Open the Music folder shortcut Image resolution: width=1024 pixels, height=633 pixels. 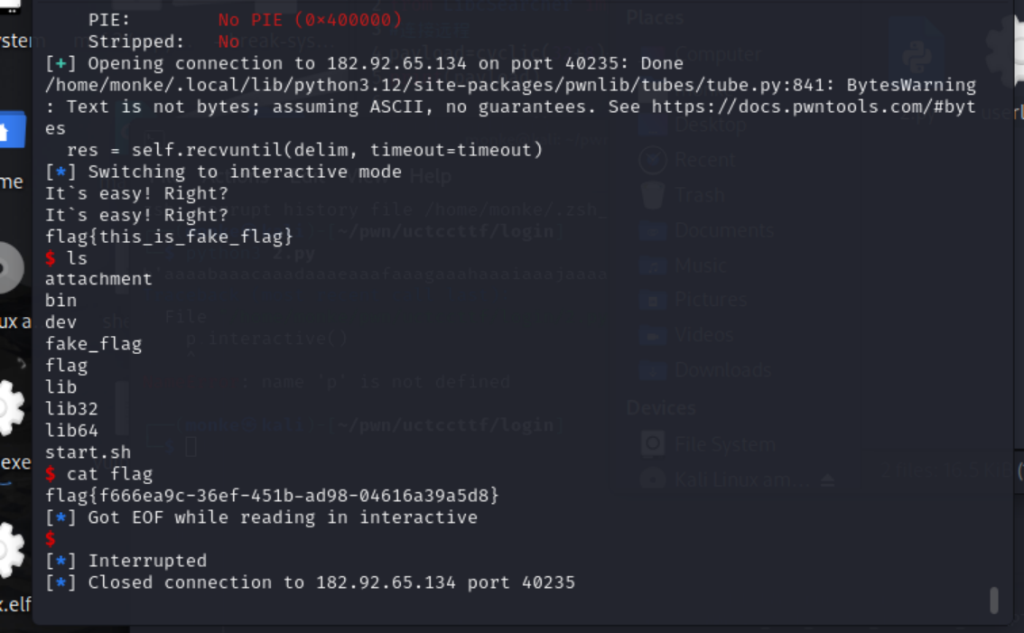[701, 265]
